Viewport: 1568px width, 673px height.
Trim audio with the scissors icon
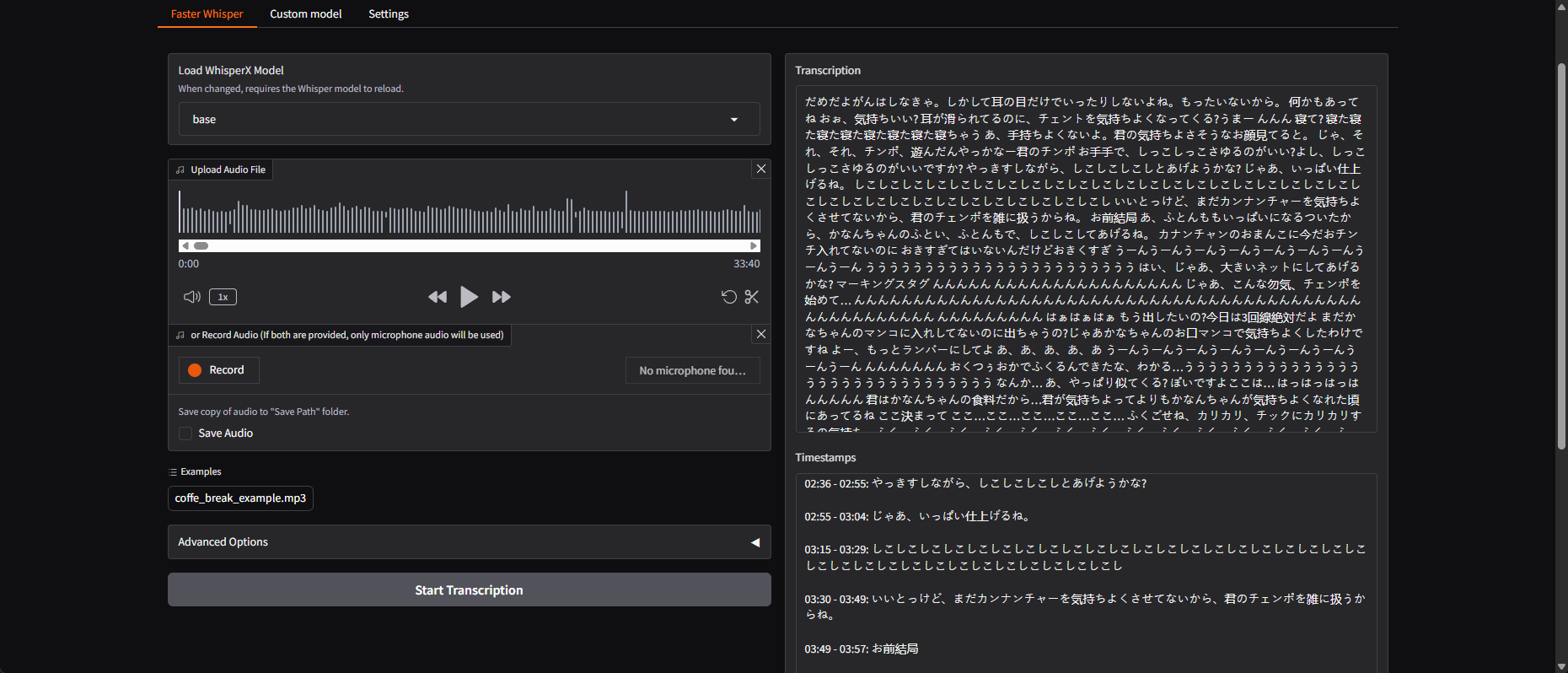pos(752,297)
